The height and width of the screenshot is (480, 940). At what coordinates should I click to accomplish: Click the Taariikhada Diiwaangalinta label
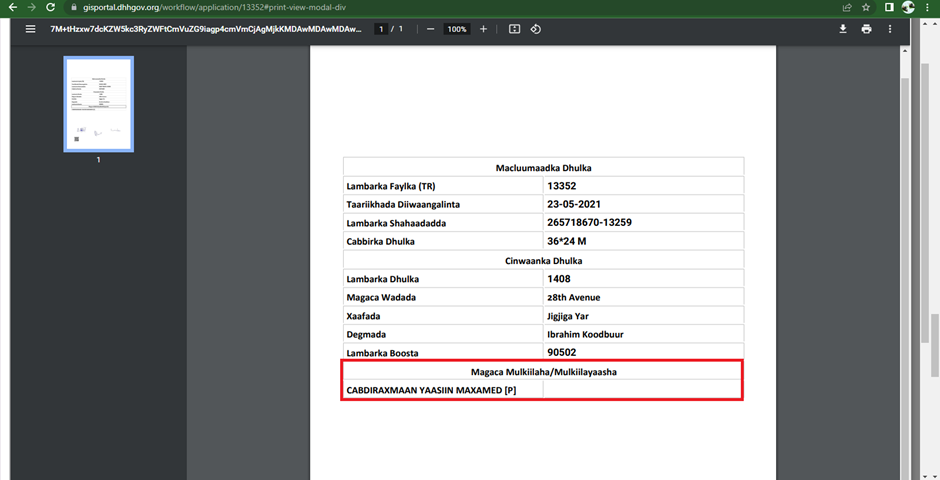[x=403, y=204]
